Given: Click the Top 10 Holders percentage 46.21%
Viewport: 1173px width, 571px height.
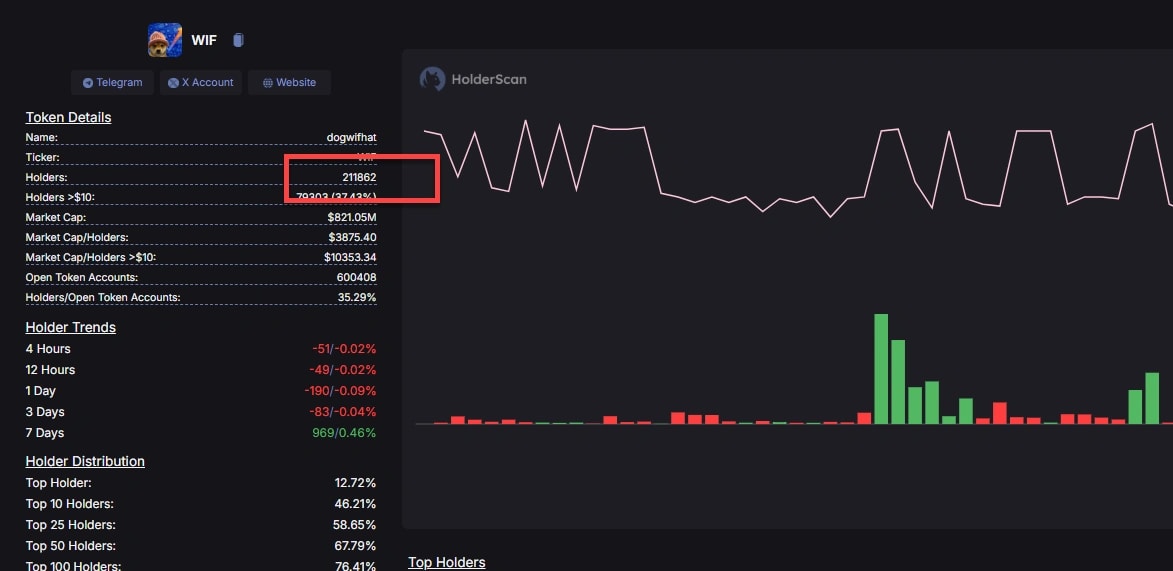Looking at the screenshot, I should [x=355, y=504].
